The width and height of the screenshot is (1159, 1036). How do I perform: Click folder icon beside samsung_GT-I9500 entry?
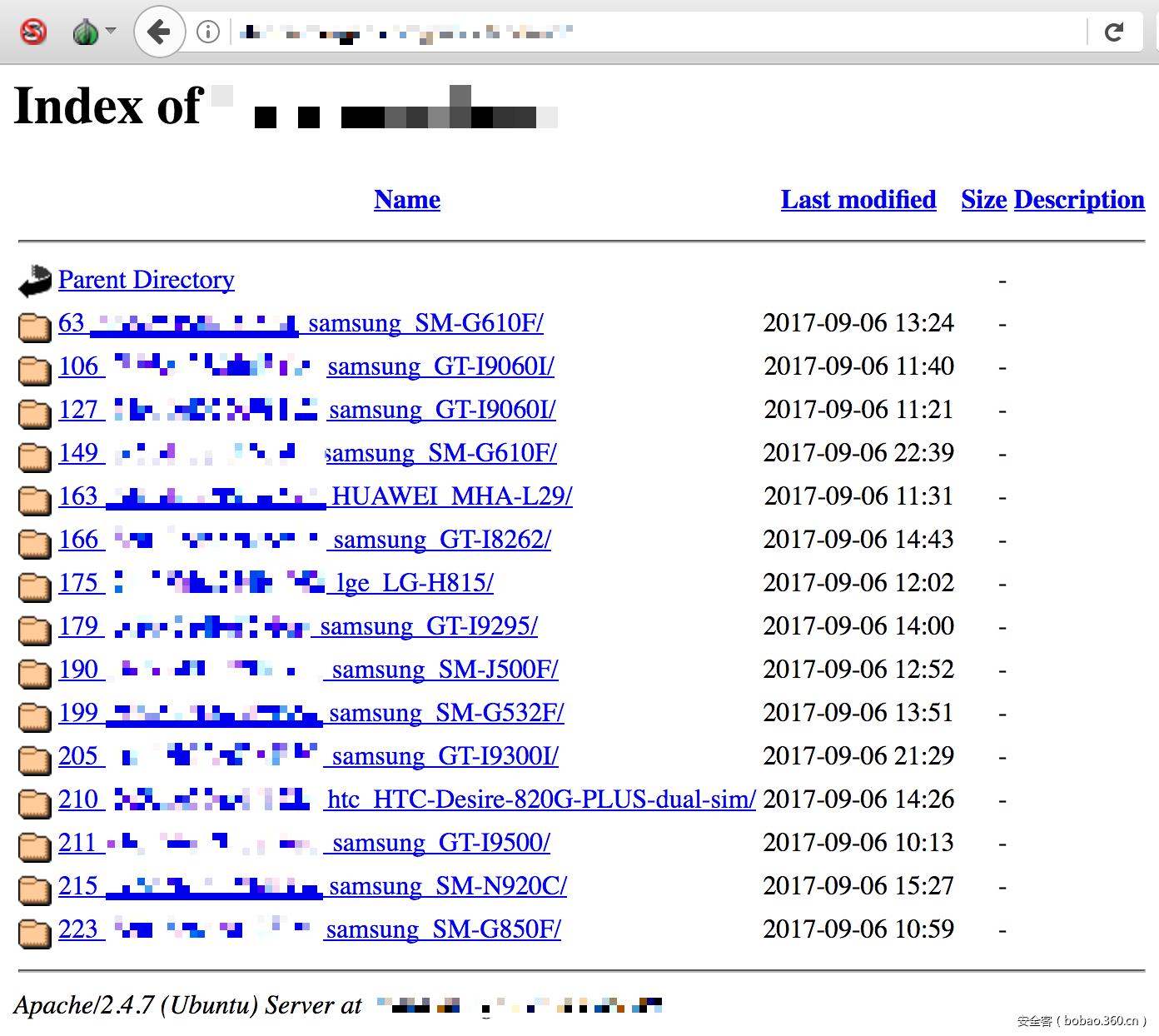point(35,845)
